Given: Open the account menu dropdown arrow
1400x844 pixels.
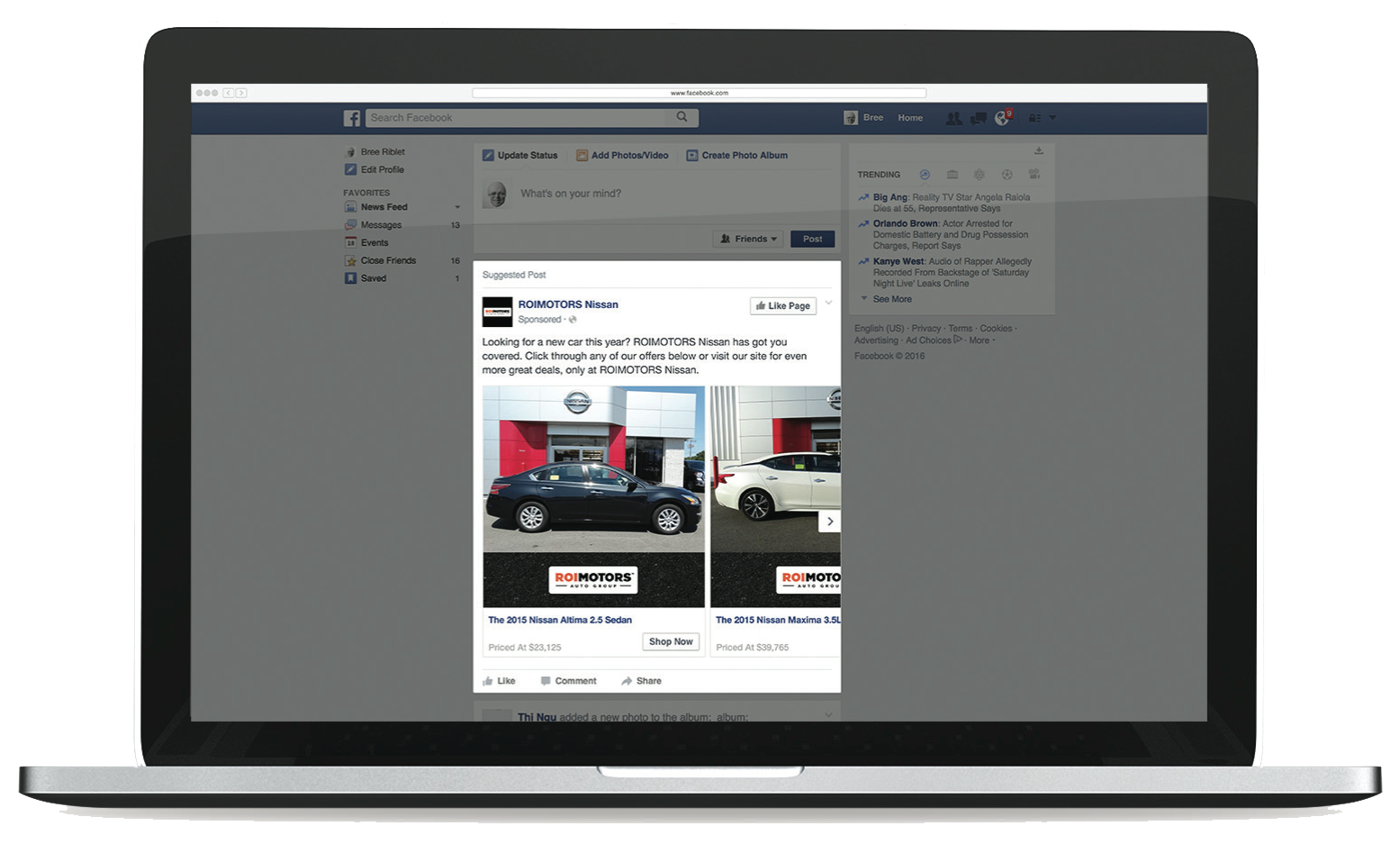Looking at the screenshot, I should pos(1052,118).
